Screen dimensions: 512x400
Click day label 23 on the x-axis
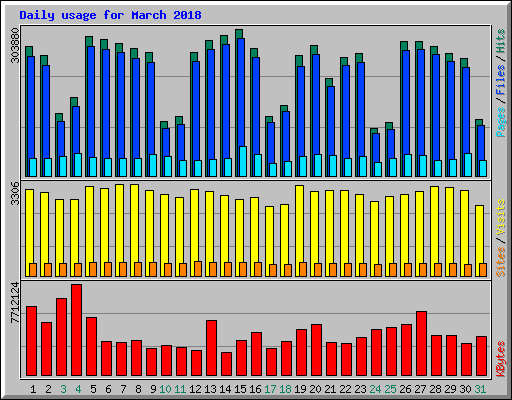click(360, 389)
